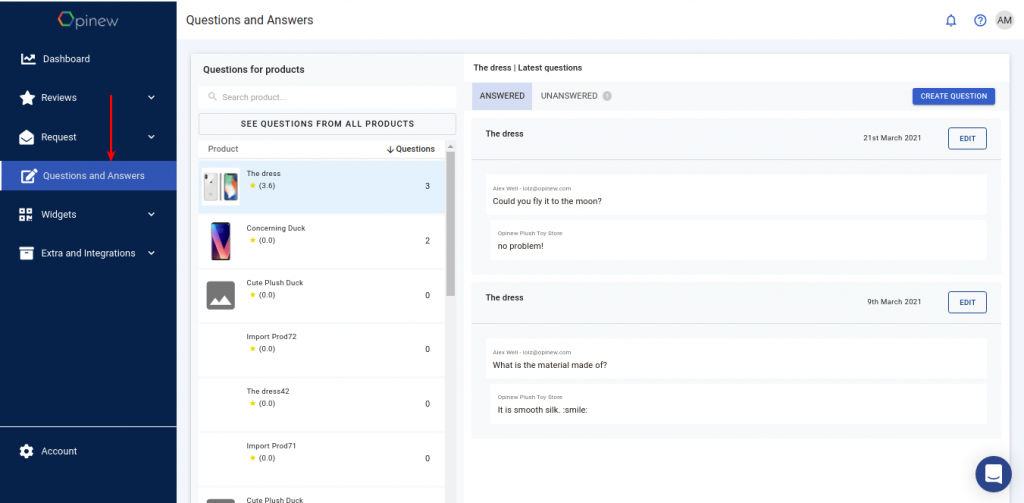Click See Questions From All Products
The width and height of the screenshot is (1024, 503).
pos(327,123)
